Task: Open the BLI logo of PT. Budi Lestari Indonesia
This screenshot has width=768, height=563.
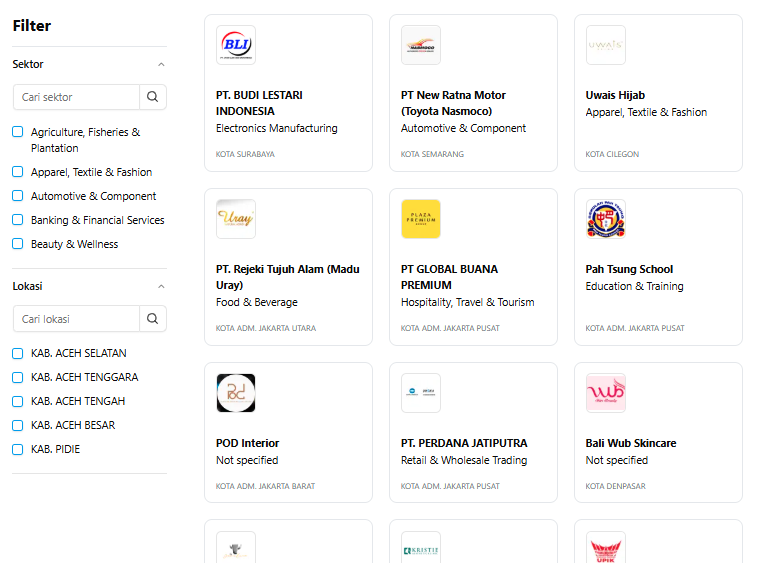Action: [236, 45]
